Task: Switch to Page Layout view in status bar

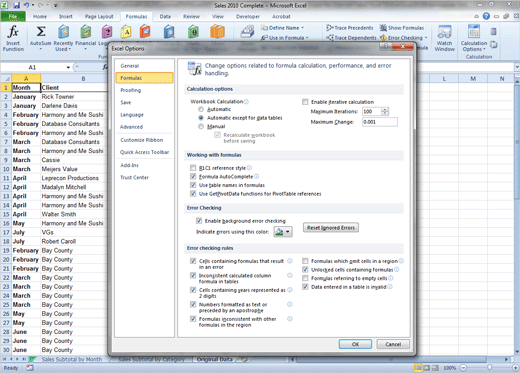Action: (x=426, y=368)
